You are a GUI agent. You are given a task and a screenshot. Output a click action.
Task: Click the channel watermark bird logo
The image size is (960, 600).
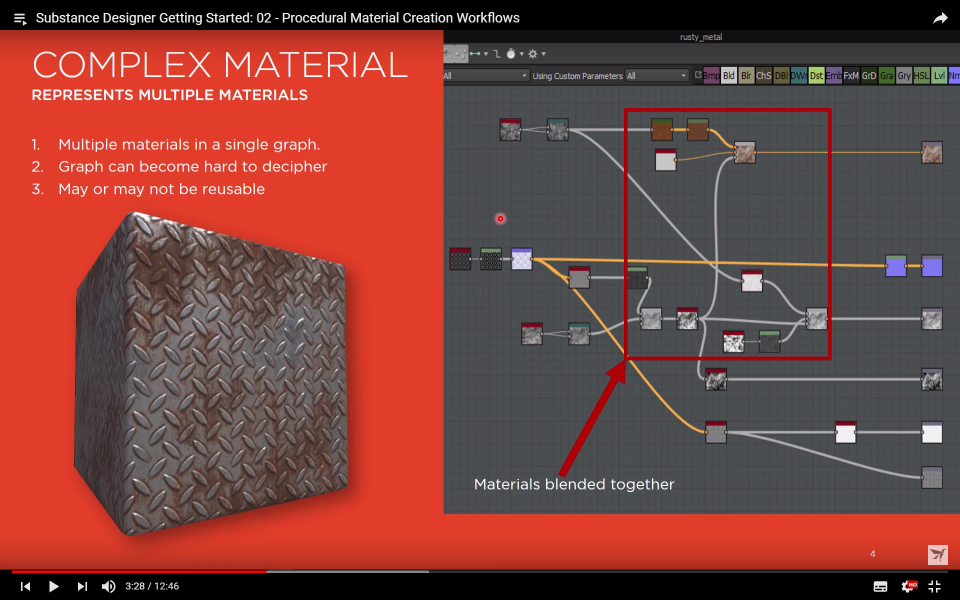[937, 555]
